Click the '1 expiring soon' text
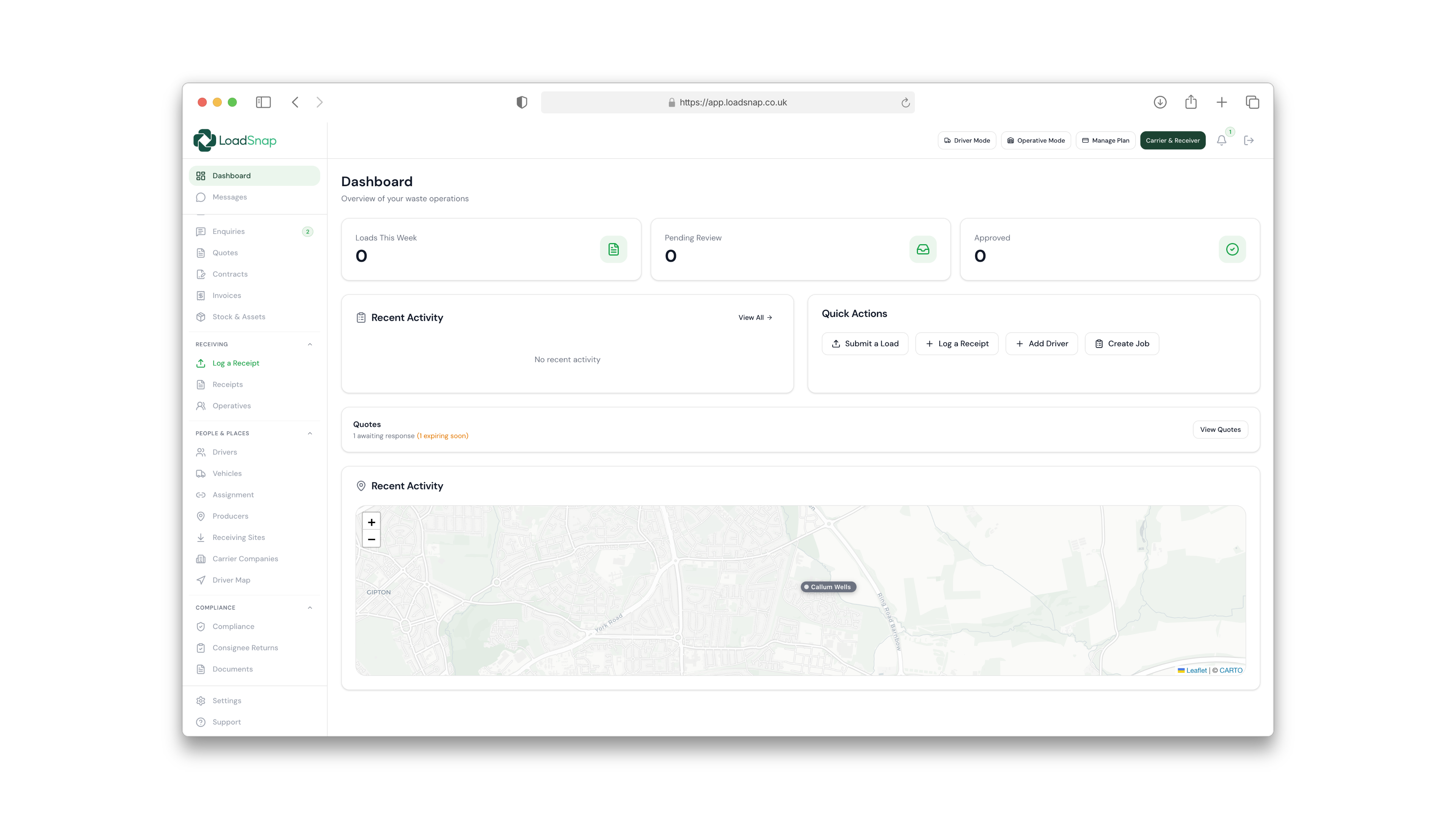Viewport: 1456px width, 819px height. tap(442, 436)
